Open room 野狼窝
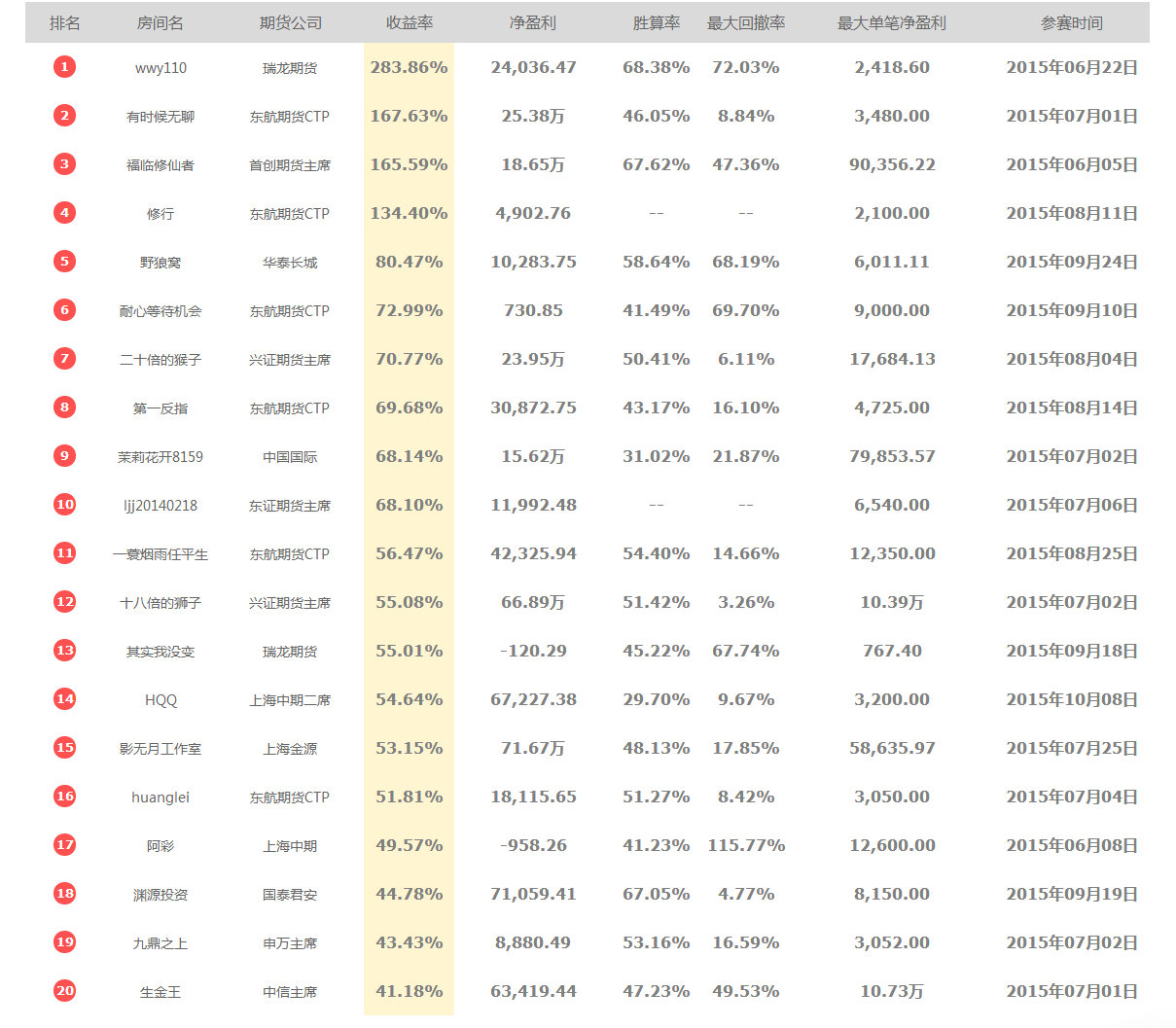The image size is (1176, 1028). pos(160,263)
